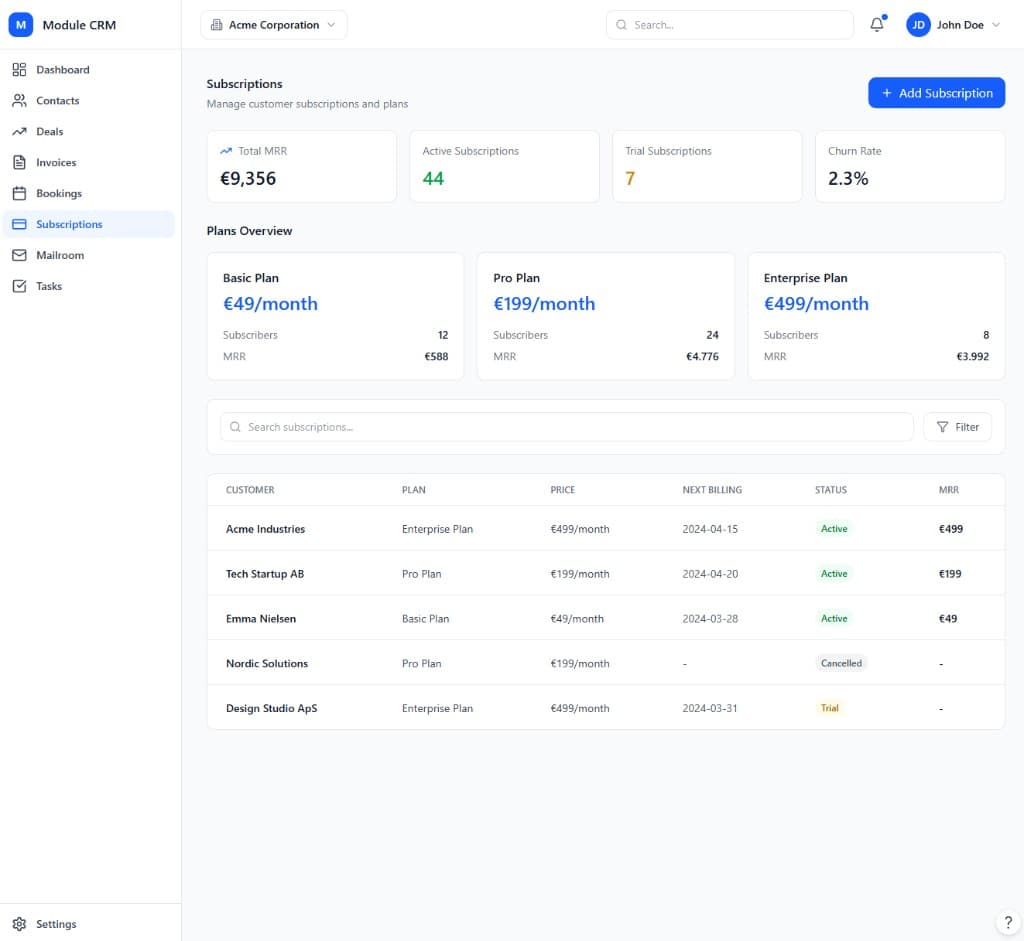Screen dimensions: 1024x941
Task: Click the 2.3% churn rate value
Action: (x=848, y=178)
